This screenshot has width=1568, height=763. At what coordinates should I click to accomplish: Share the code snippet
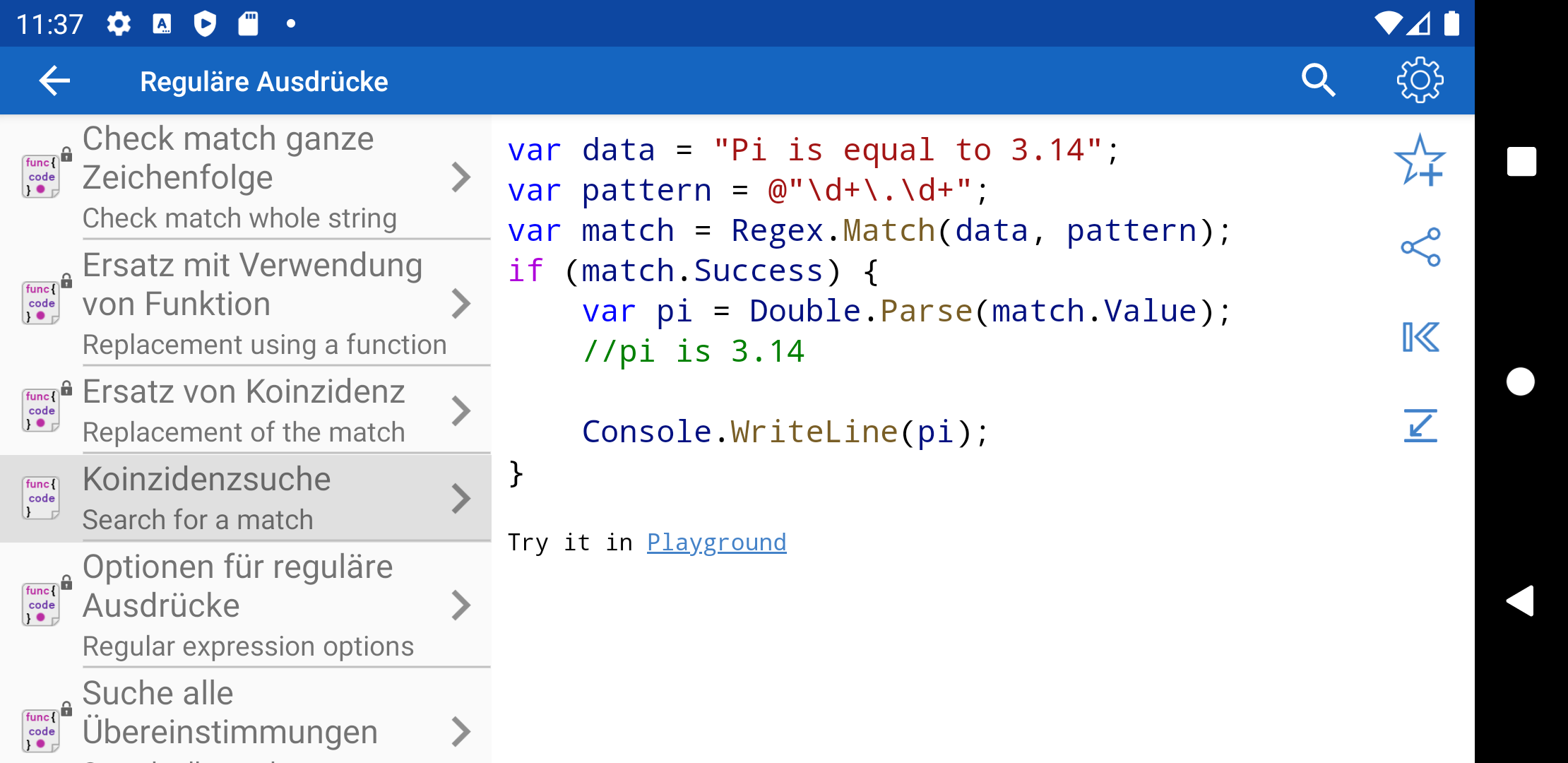(1420, 247)
